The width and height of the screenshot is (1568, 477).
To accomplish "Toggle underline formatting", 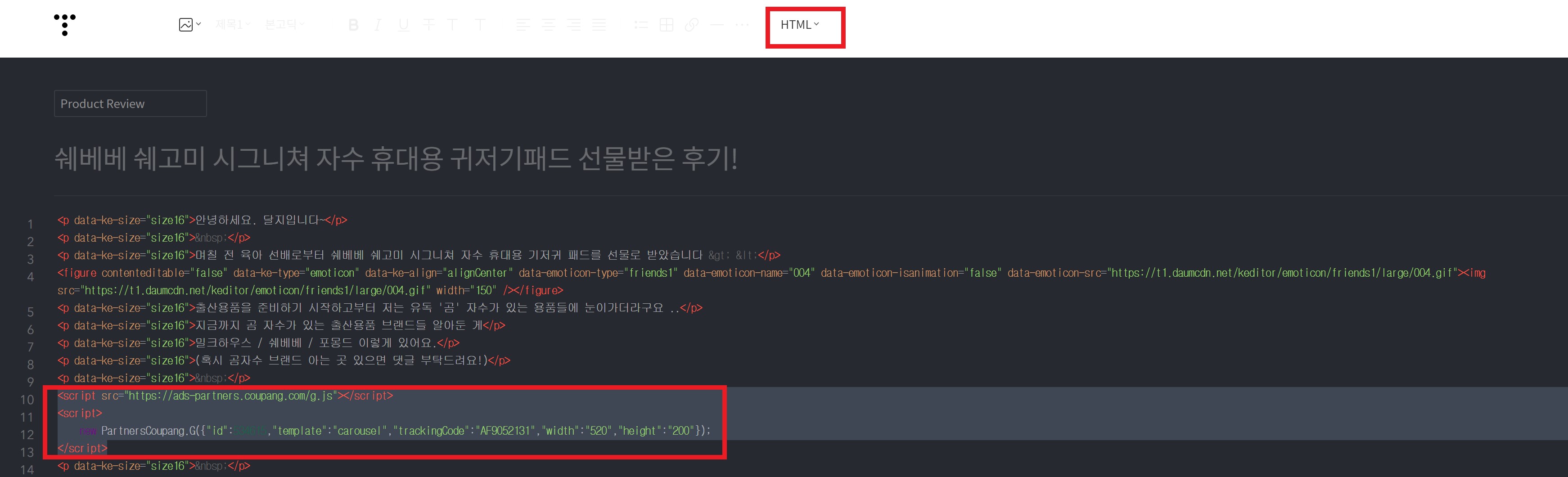I will pyautogui.click(x=403, y=25).
